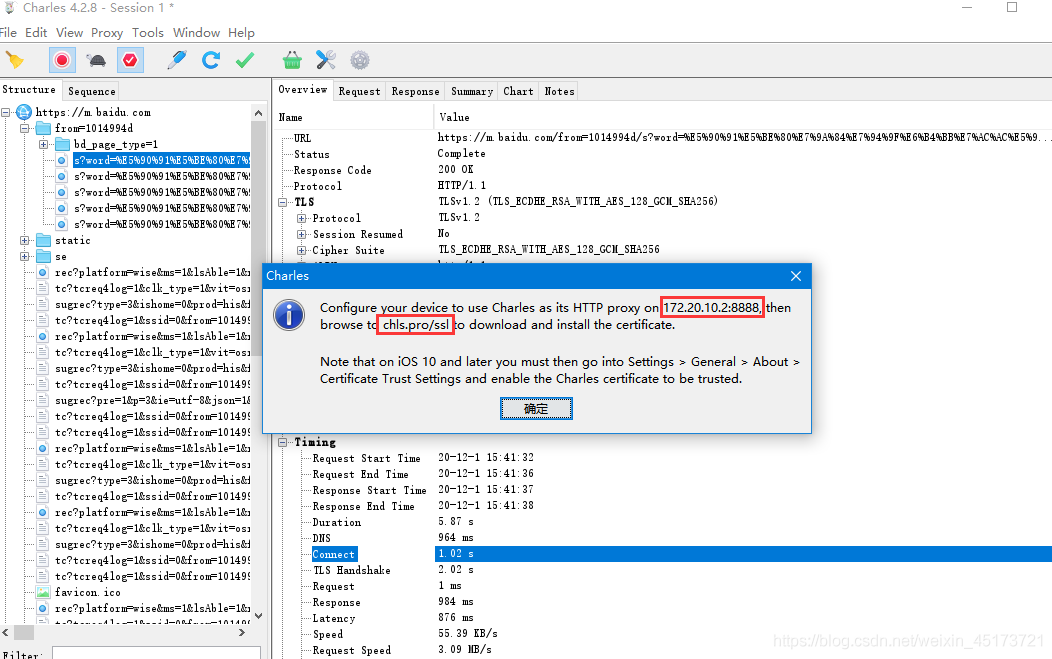Open the File menu
Screen dimensions: 1052x659
(x=8, y=32)
